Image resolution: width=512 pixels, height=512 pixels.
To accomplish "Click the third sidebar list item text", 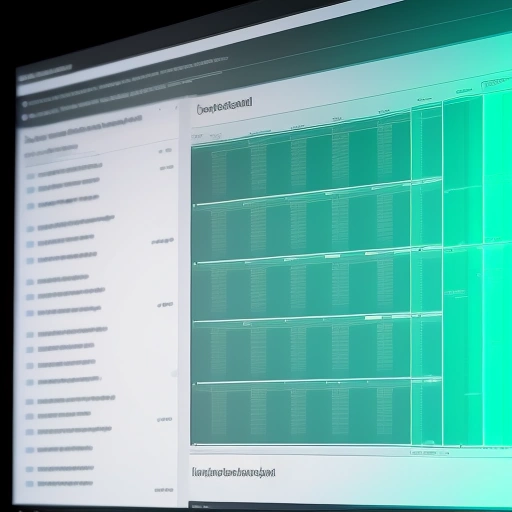I will point(68,201).
